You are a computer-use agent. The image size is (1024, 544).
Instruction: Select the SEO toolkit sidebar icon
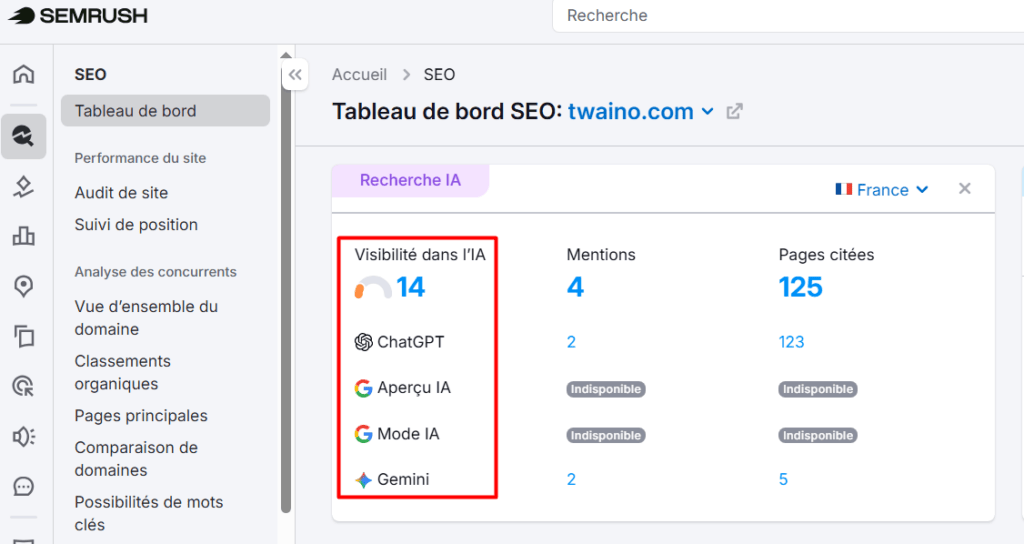(x=24, y=136)
